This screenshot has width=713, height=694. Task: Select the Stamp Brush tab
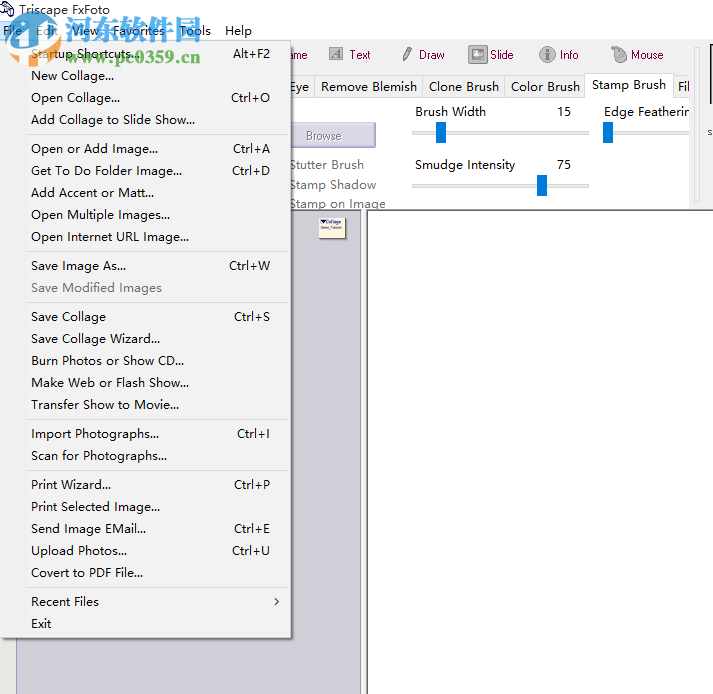point(628,85)
